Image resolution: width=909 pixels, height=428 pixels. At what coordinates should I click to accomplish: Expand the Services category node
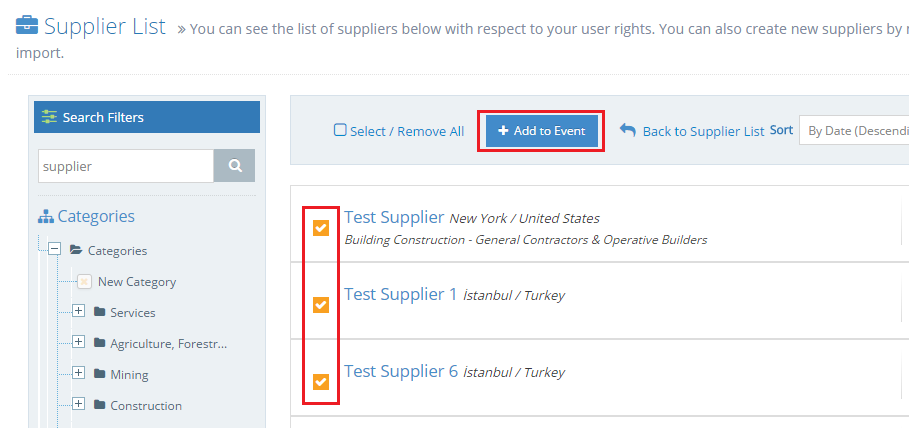pos(78,311)
